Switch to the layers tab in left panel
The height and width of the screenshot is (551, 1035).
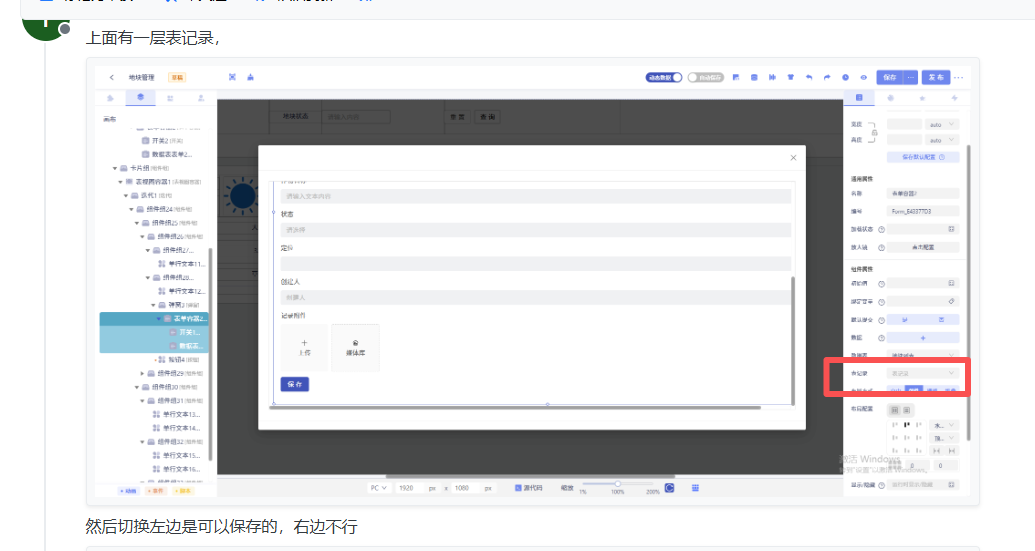[x=140, y=98]
